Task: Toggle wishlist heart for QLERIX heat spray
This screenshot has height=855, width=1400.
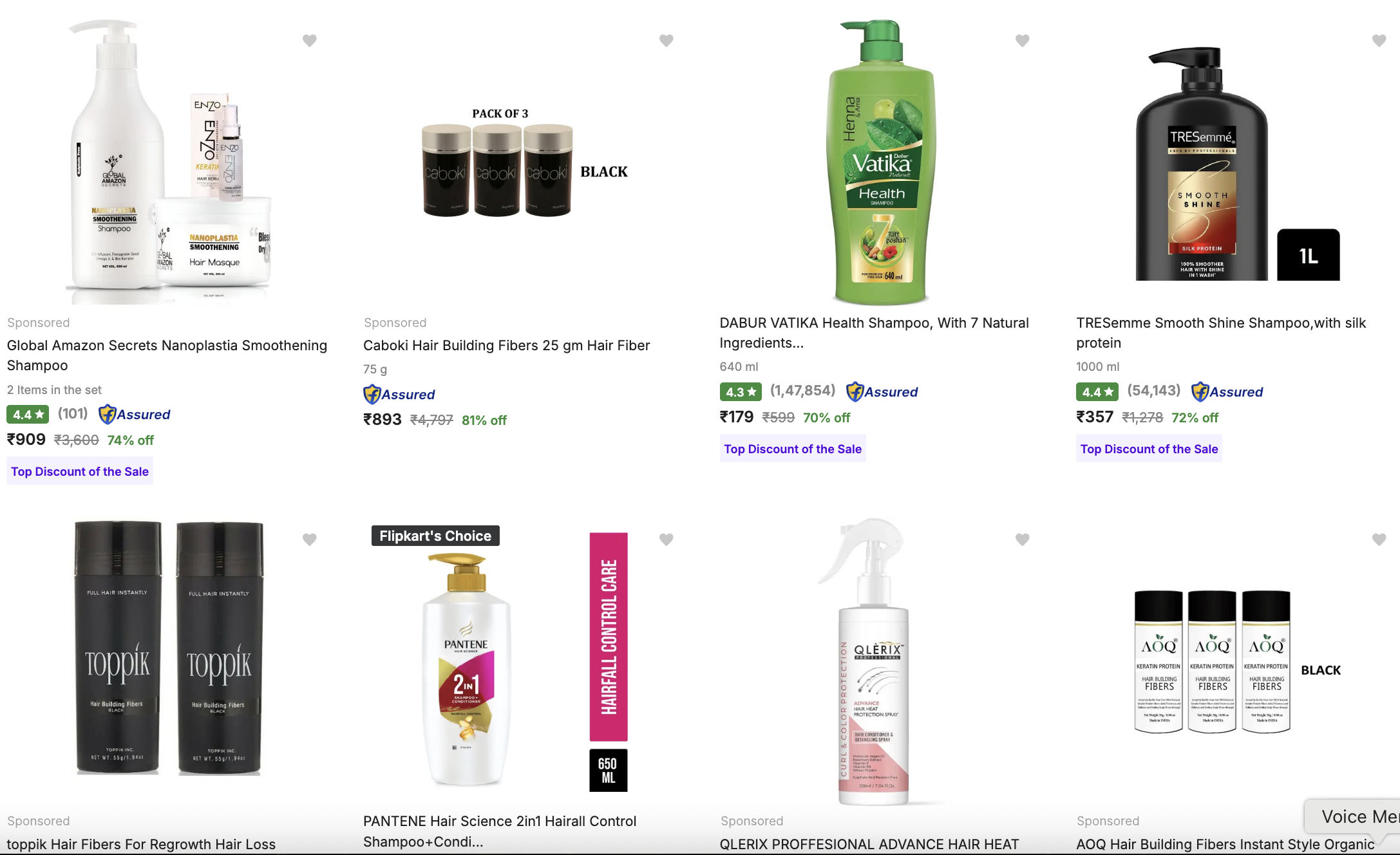Action: click(1022, 540)
